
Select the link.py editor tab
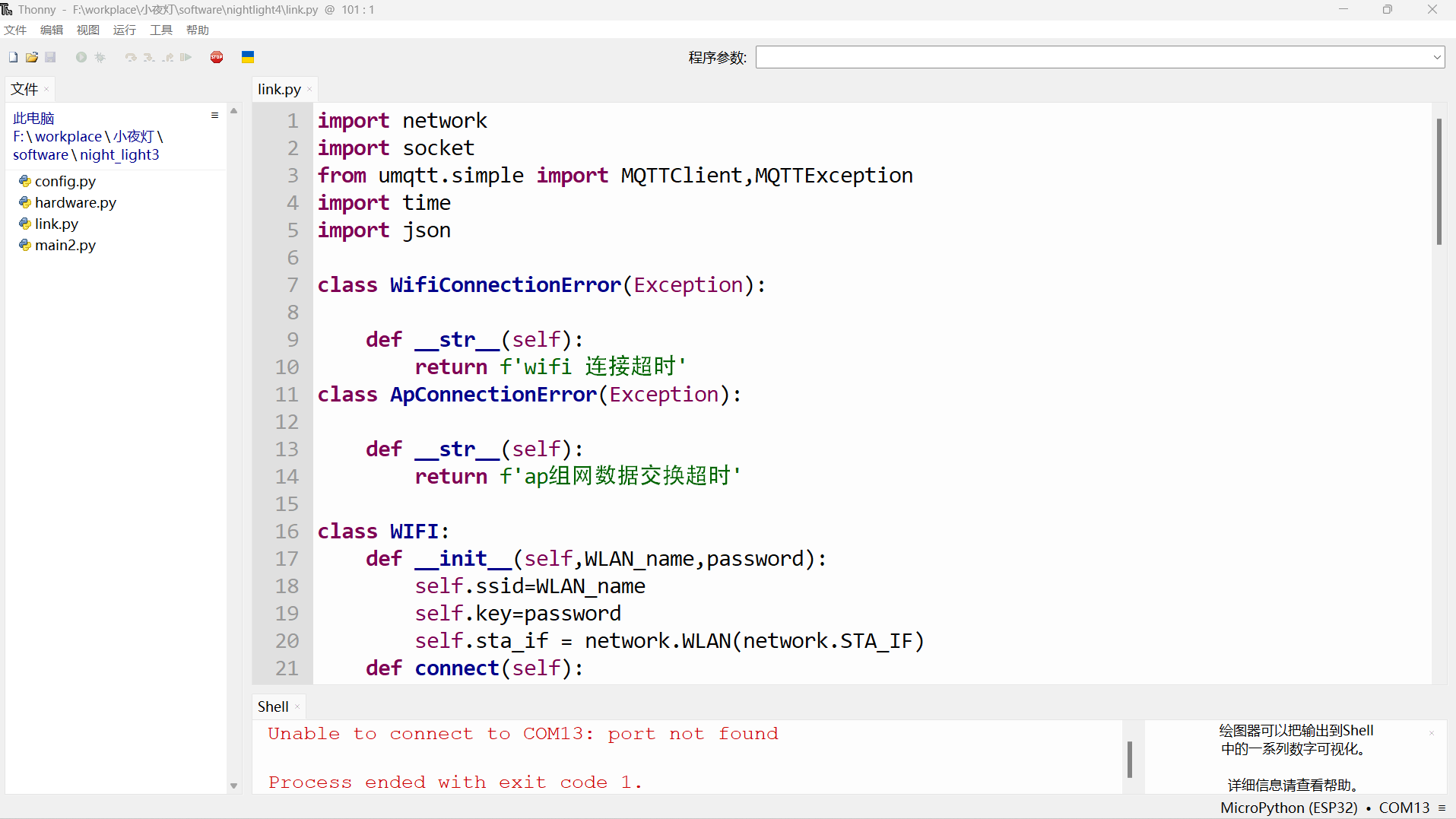tap(279, 89)
